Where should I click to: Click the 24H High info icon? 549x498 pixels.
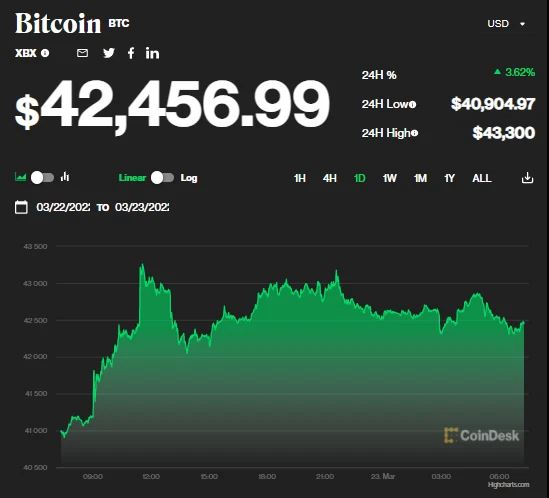tap(415, 133)
